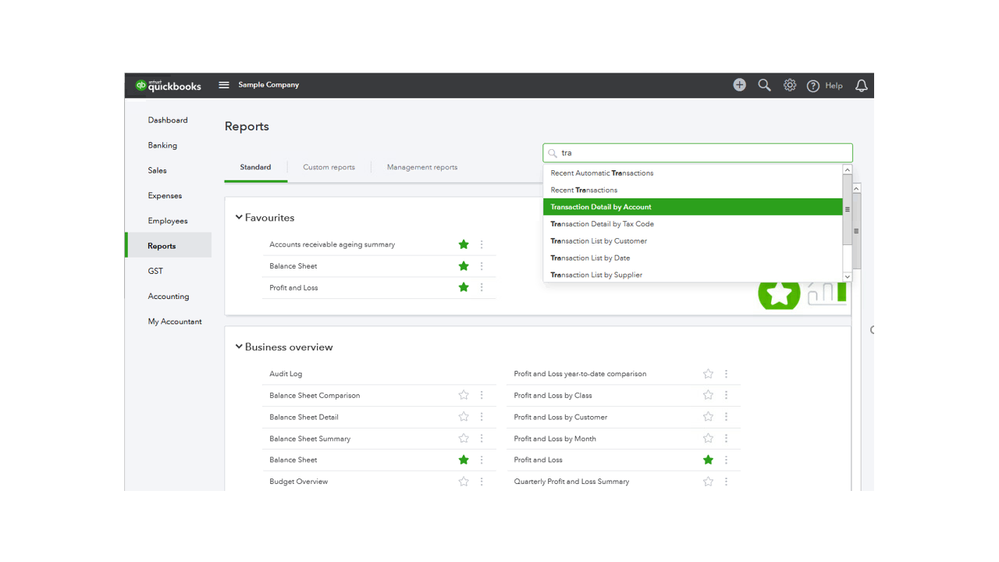Screen dimensions: 999x562
Task: Open Sales in sidebar
Action: pyautogui.click(x=157, y=171)
